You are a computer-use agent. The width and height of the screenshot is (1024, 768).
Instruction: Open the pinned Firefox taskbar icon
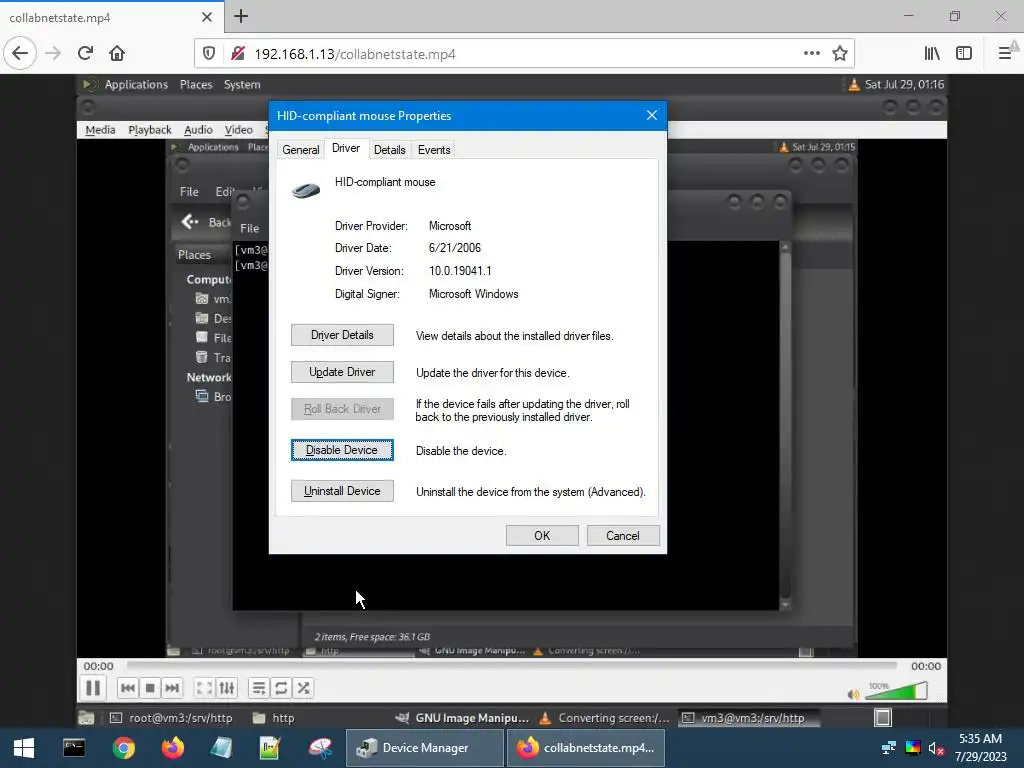(x=173, y=748)
